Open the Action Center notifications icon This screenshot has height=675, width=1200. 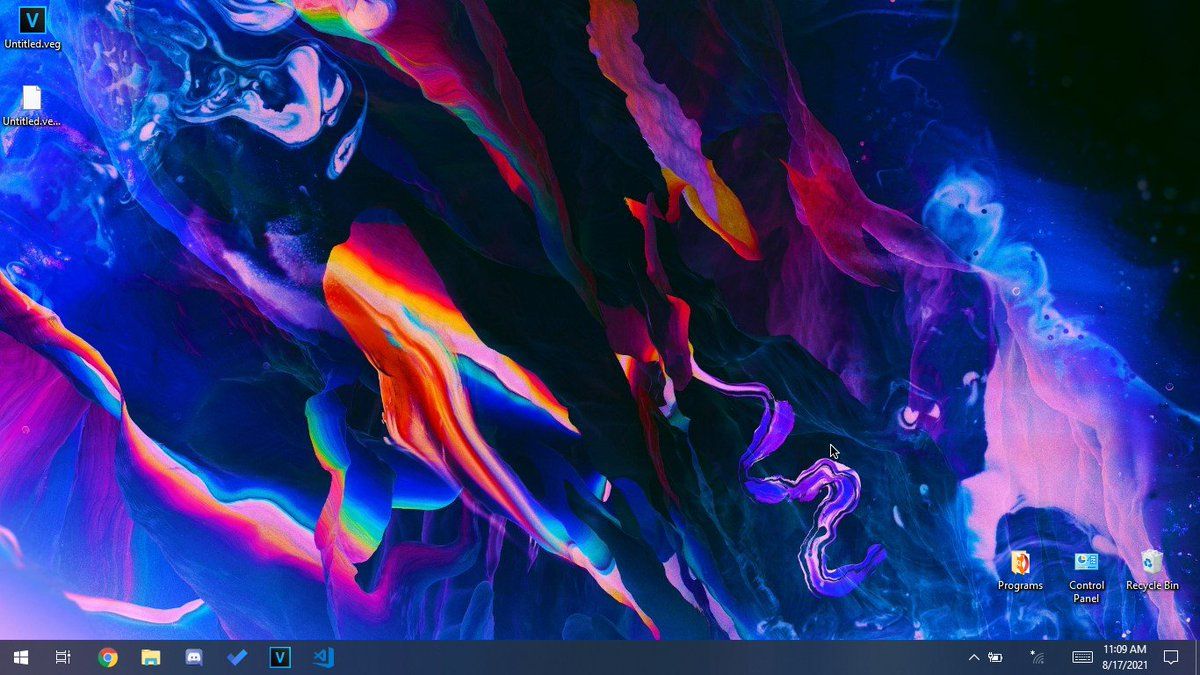tap(1171, 657)
